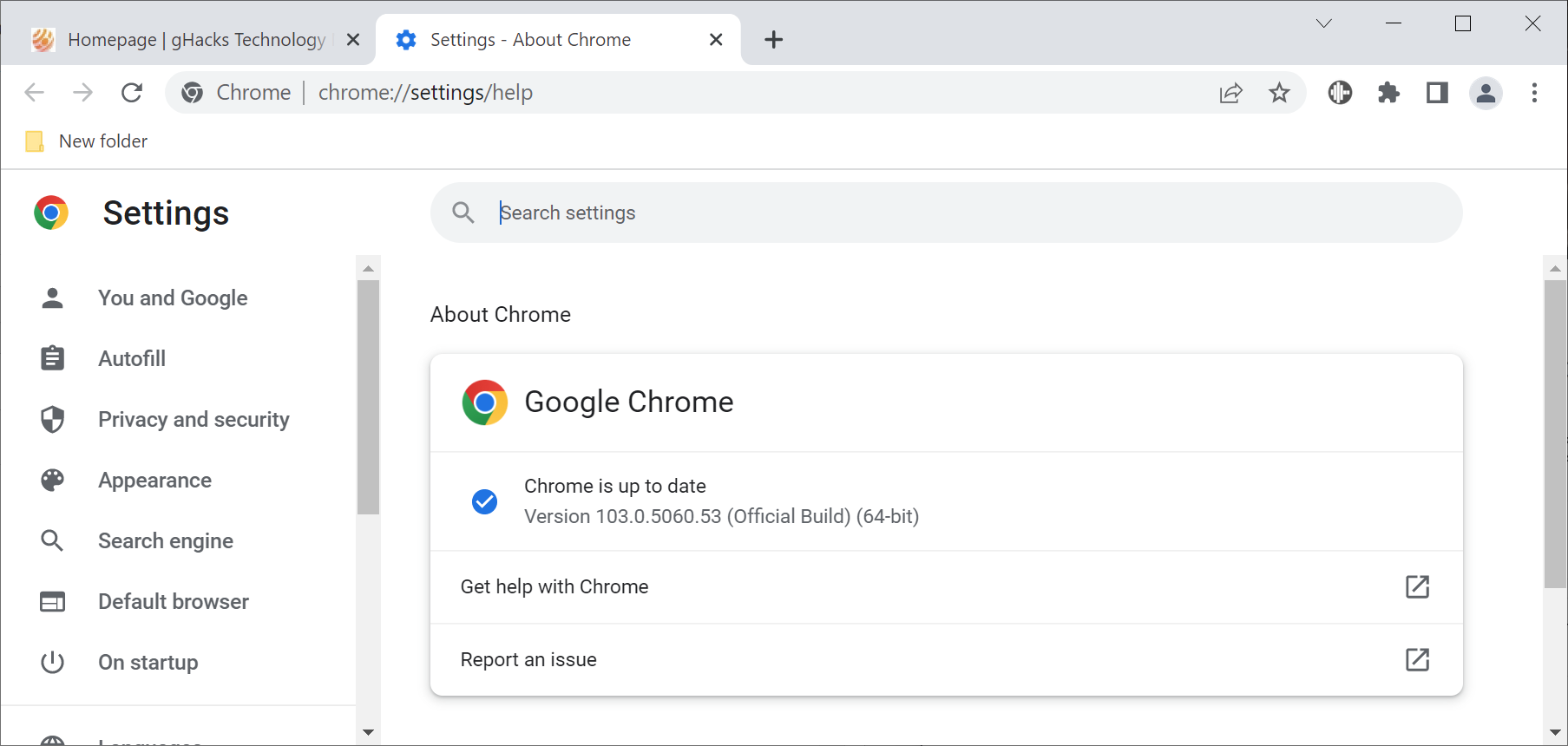Click external link icon for Report an issue
Viewport: 1568px width, 746px height.
click(x=1417, y=660)
